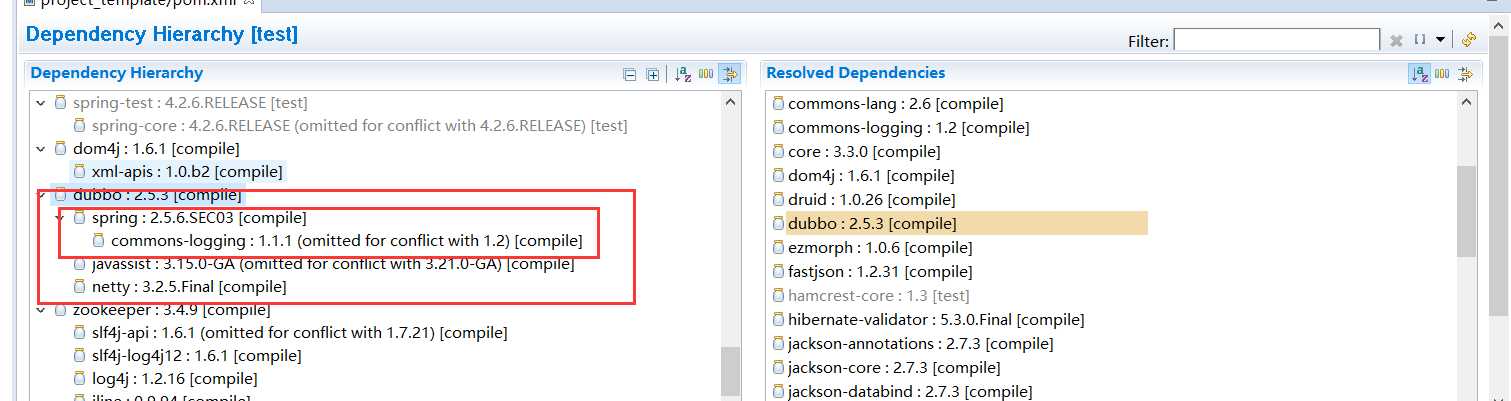The image size is (1511, 401).
Task: Clear the Filter text with X icon
Action: coord(1396,40)
